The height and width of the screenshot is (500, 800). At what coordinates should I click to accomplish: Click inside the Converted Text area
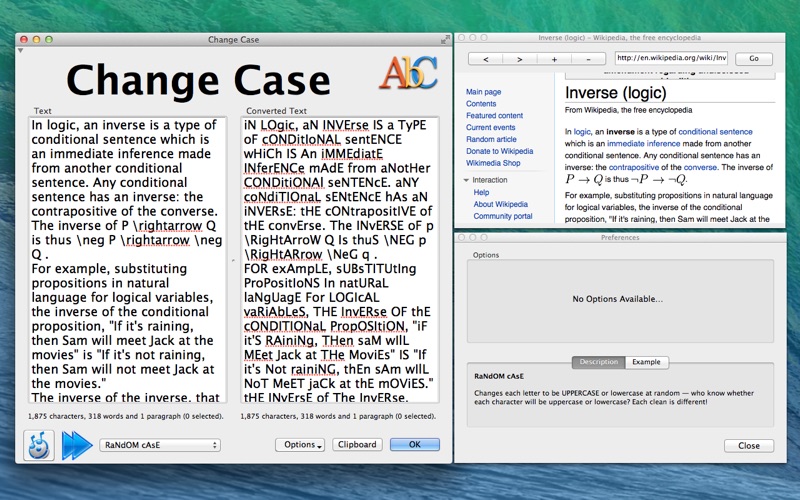339,260
